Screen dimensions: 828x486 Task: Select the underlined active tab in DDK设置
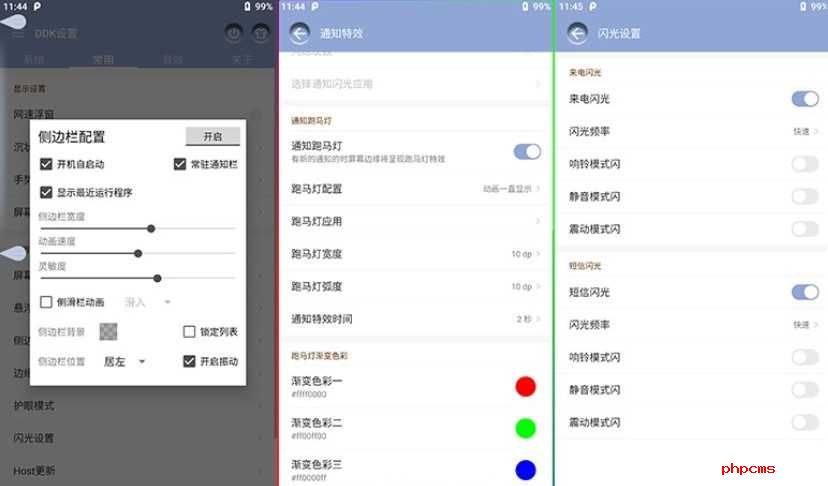(x=103, y=59)
